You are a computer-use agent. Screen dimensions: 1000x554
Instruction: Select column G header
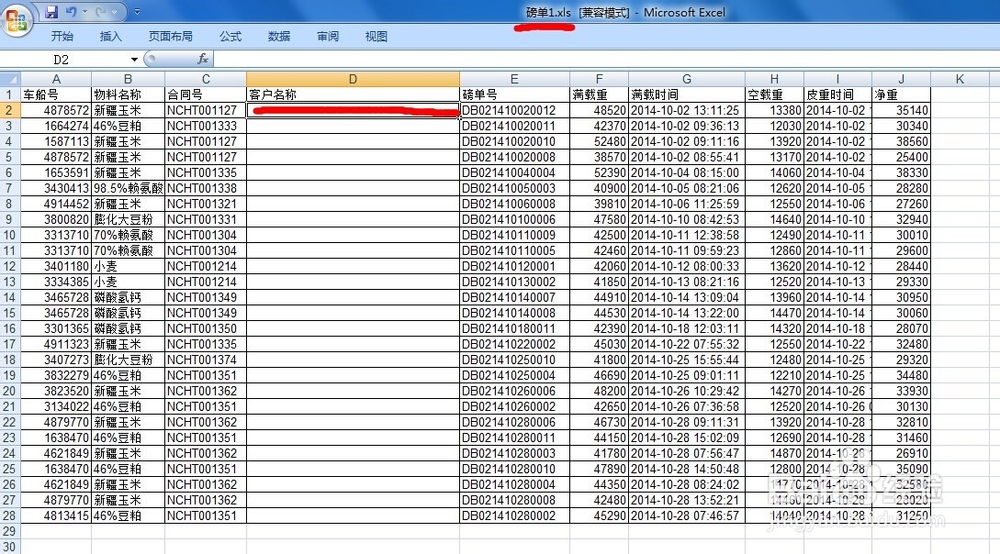click(x=686, y=79)
